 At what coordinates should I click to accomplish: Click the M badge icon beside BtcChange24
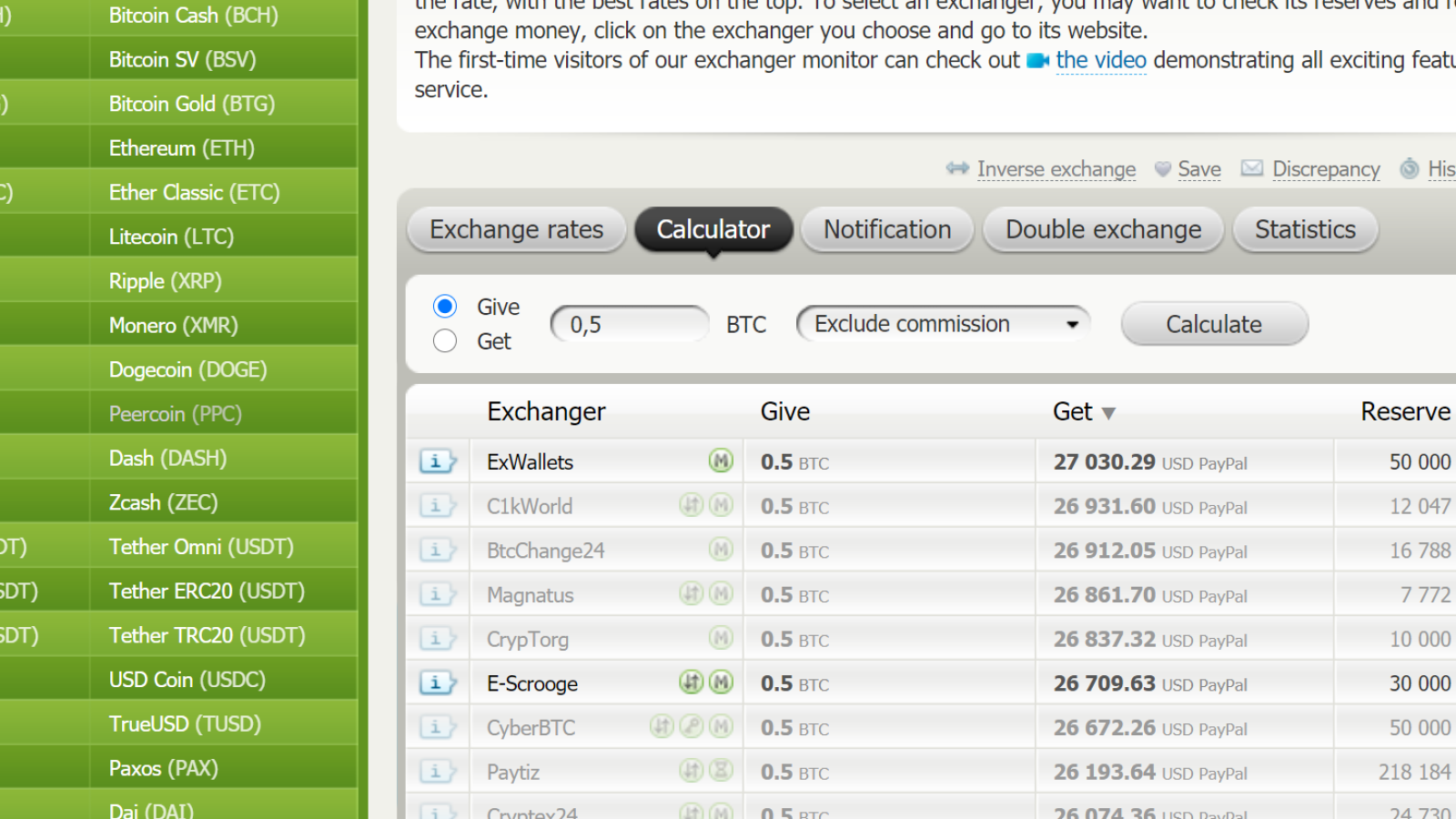tap(721, 549)
